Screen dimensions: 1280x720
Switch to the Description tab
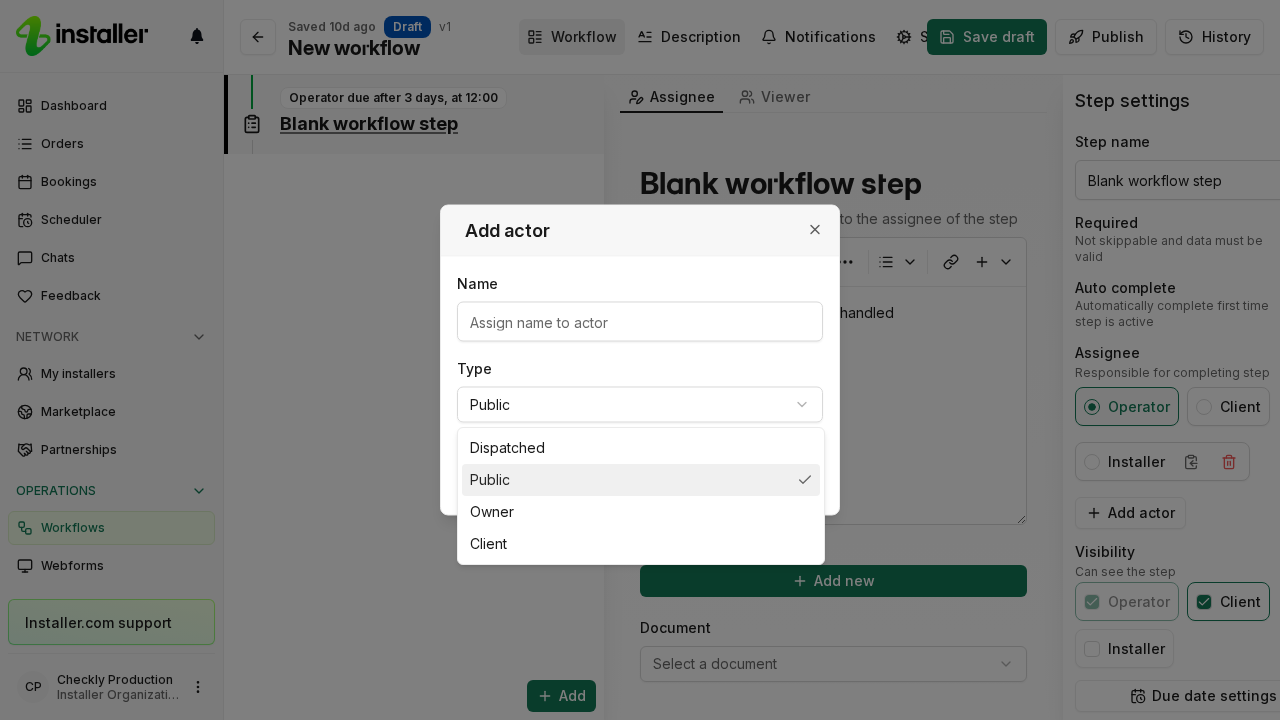tap(689, 37)
